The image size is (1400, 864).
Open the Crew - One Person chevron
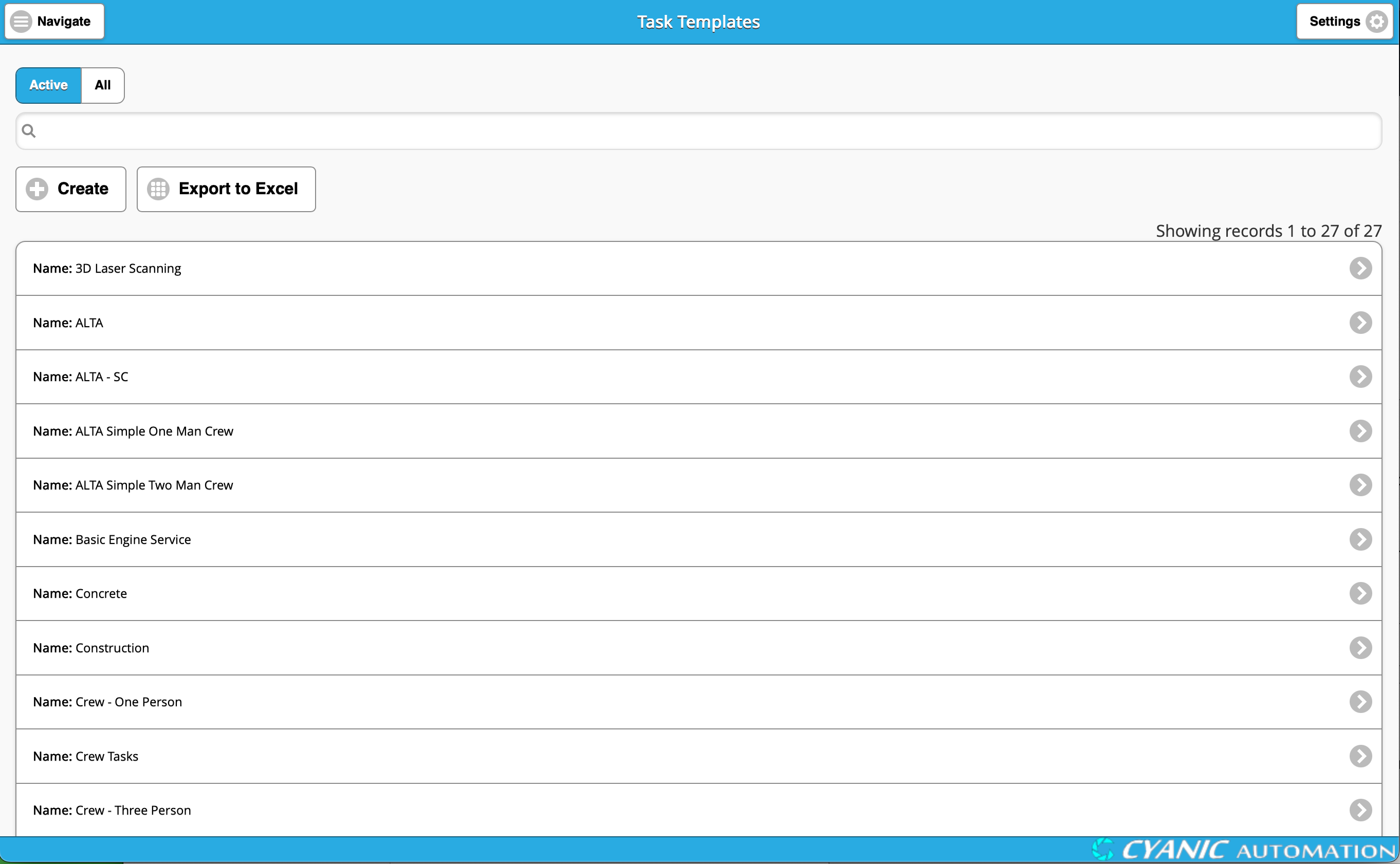1360,702
